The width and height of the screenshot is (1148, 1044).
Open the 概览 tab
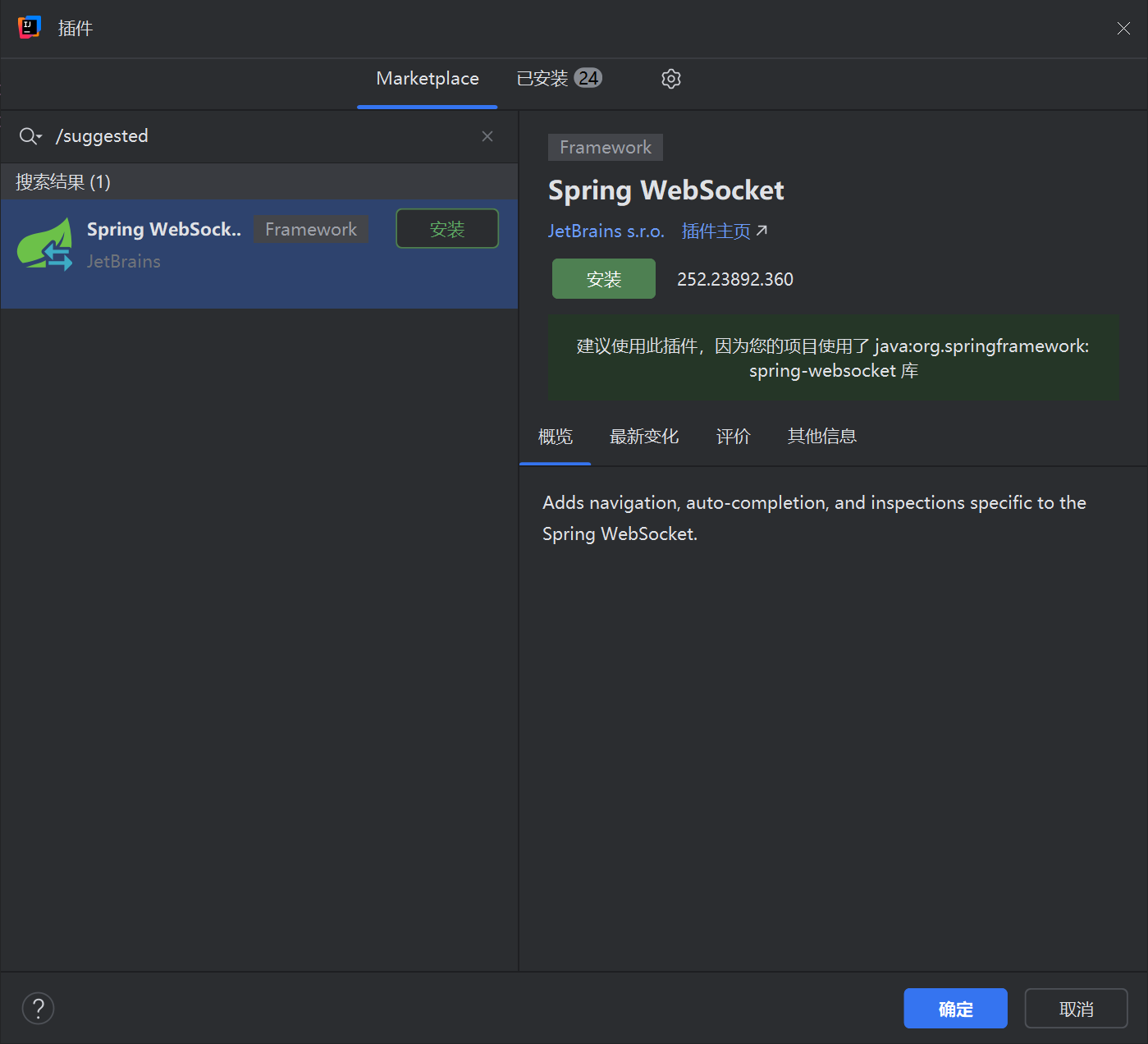click(556, 437)
